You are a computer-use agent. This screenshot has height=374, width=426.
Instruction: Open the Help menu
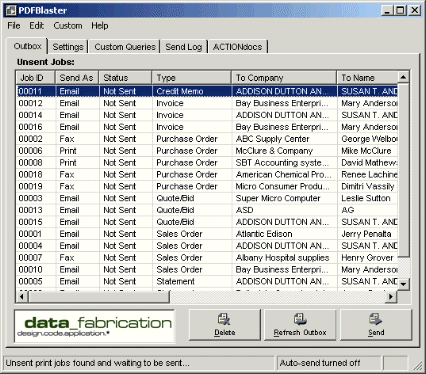[x=100, y=26]
